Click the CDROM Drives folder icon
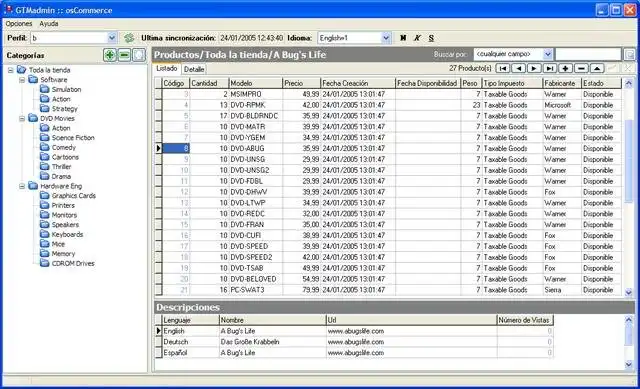Viewport: 640px width, 389px height. click(x=44, y=263)
